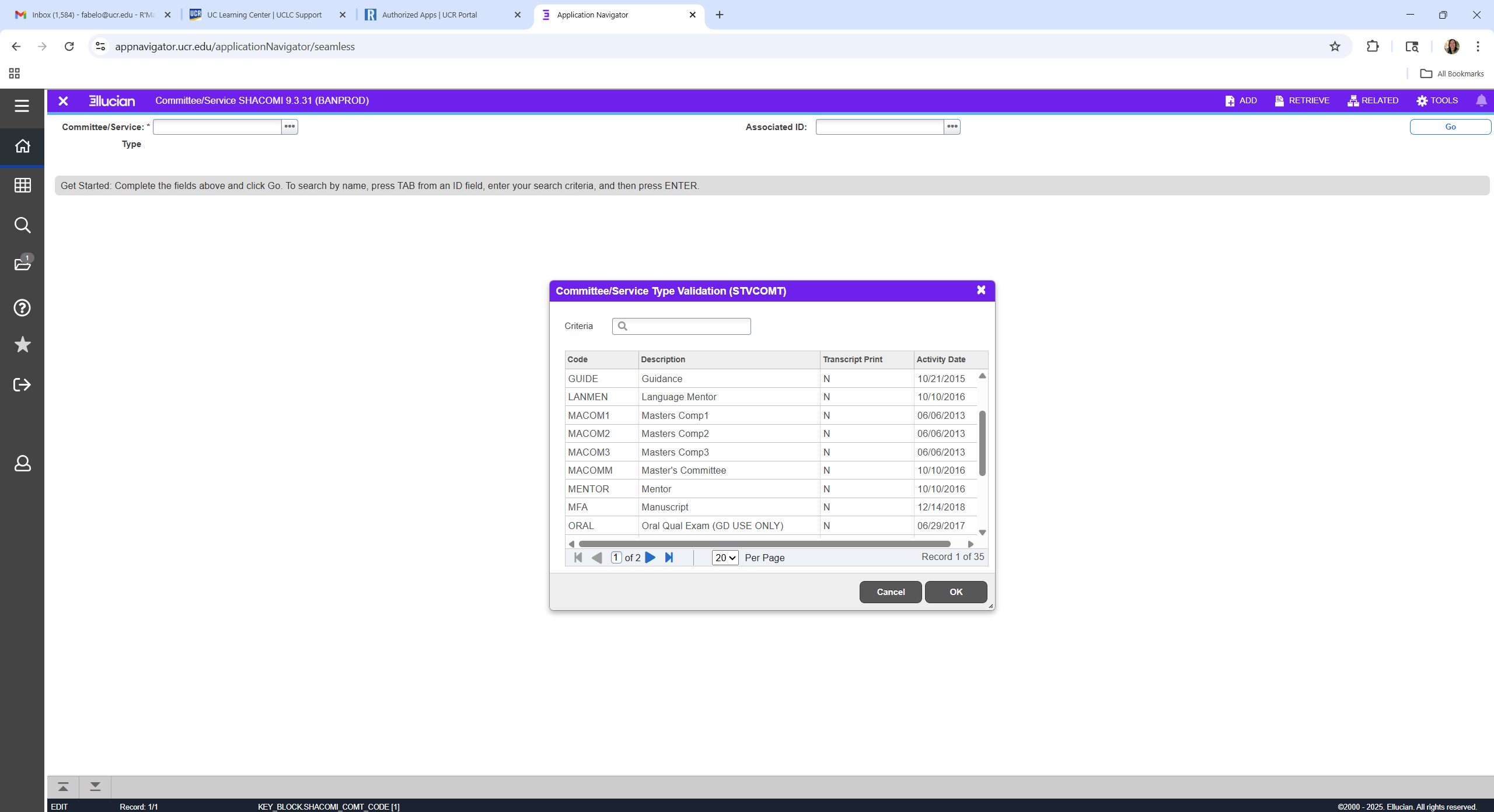Click the Sign Out arrow icon
Image resolution: width=1494 pixels, height=812 pixels.
[x=22, y=384]
